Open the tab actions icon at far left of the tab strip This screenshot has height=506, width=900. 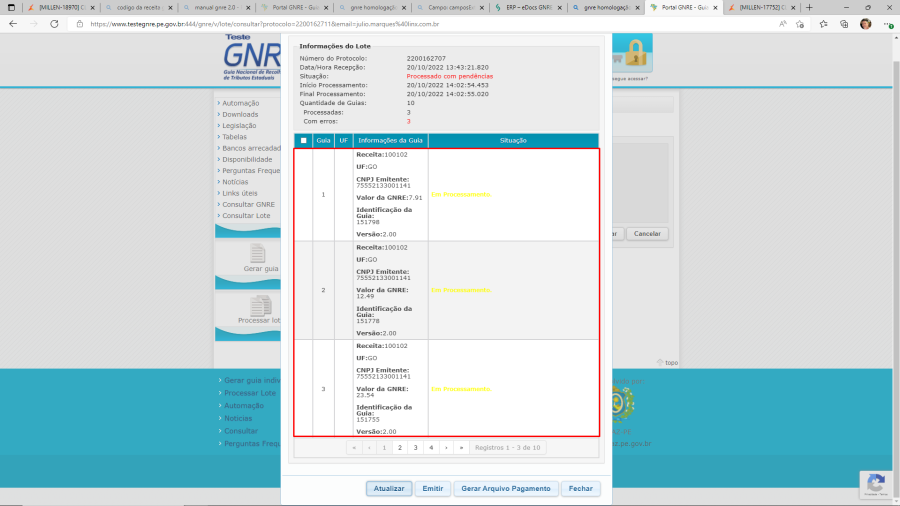(x=11, y=7)
